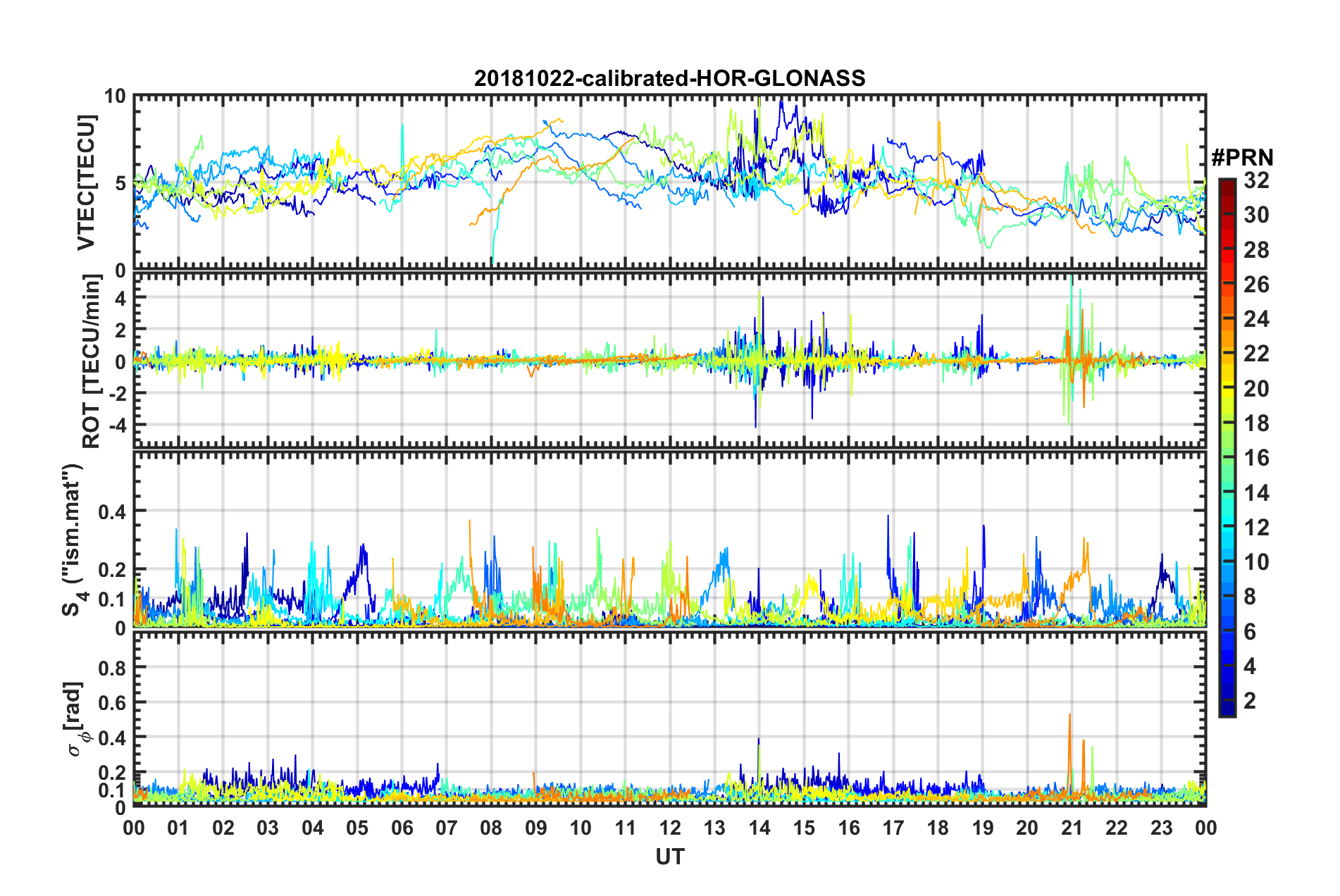Select colorbar tick label 16
Image resolution: width=1340 pixels, height=896 pixels.
pos(1256,459)
